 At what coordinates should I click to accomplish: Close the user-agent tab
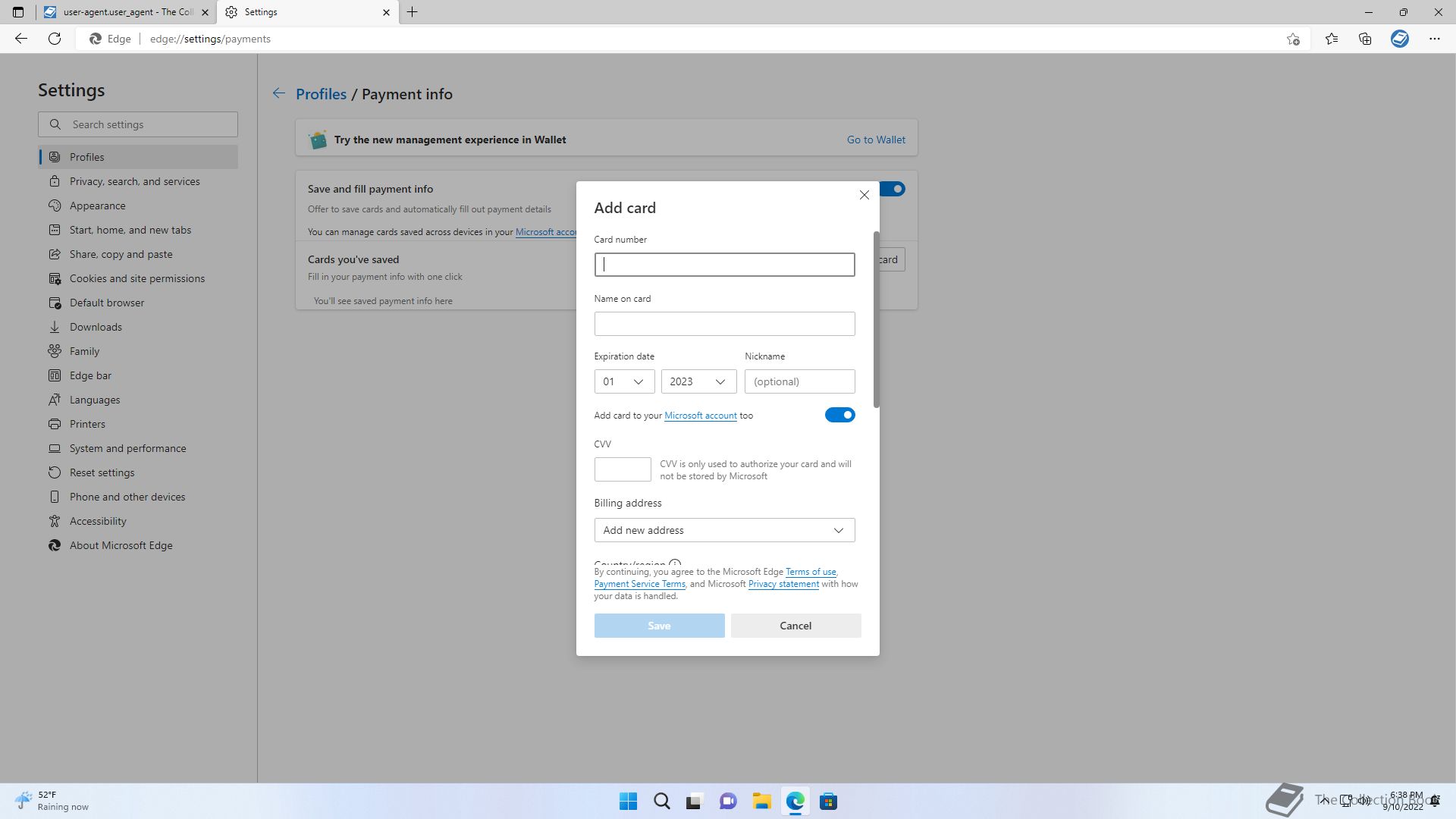point(205,12)
